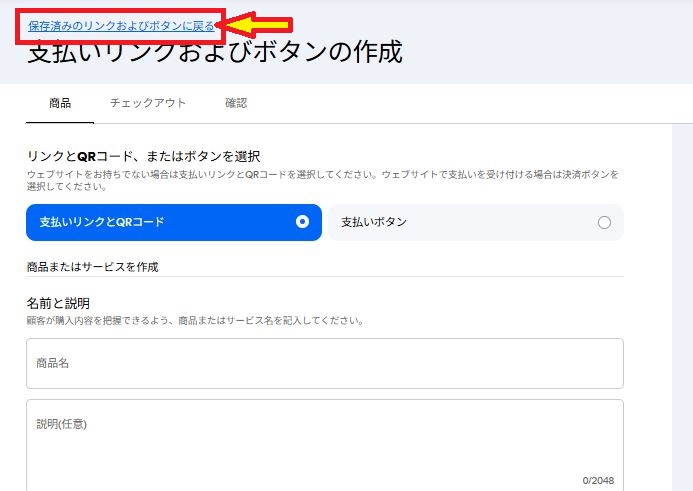Click the 説明(任意) placeholder label

click(x=62, y=424)
